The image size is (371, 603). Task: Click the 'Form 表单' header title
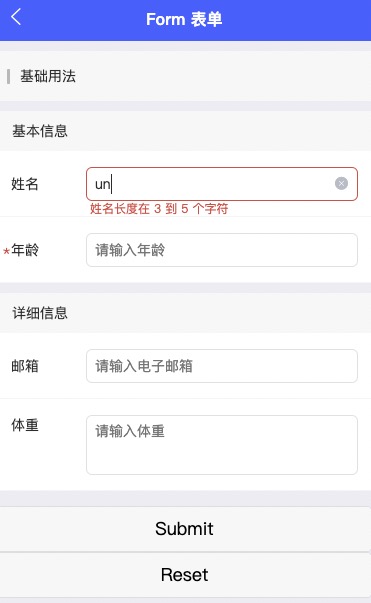(x=184, y=19)
